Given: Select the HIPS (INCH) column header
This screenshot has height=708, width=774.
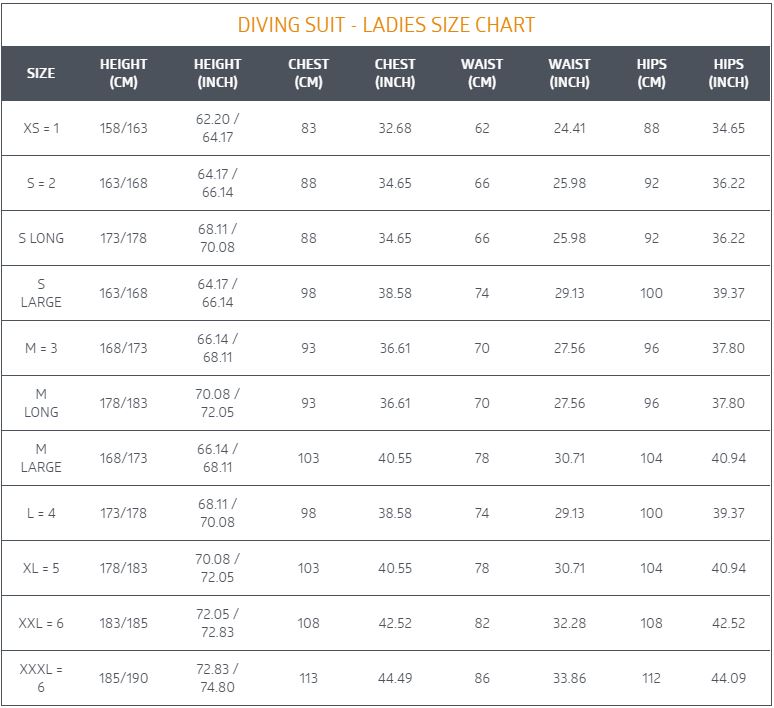Looking at the screenshot, I should [x=729, y=73].
